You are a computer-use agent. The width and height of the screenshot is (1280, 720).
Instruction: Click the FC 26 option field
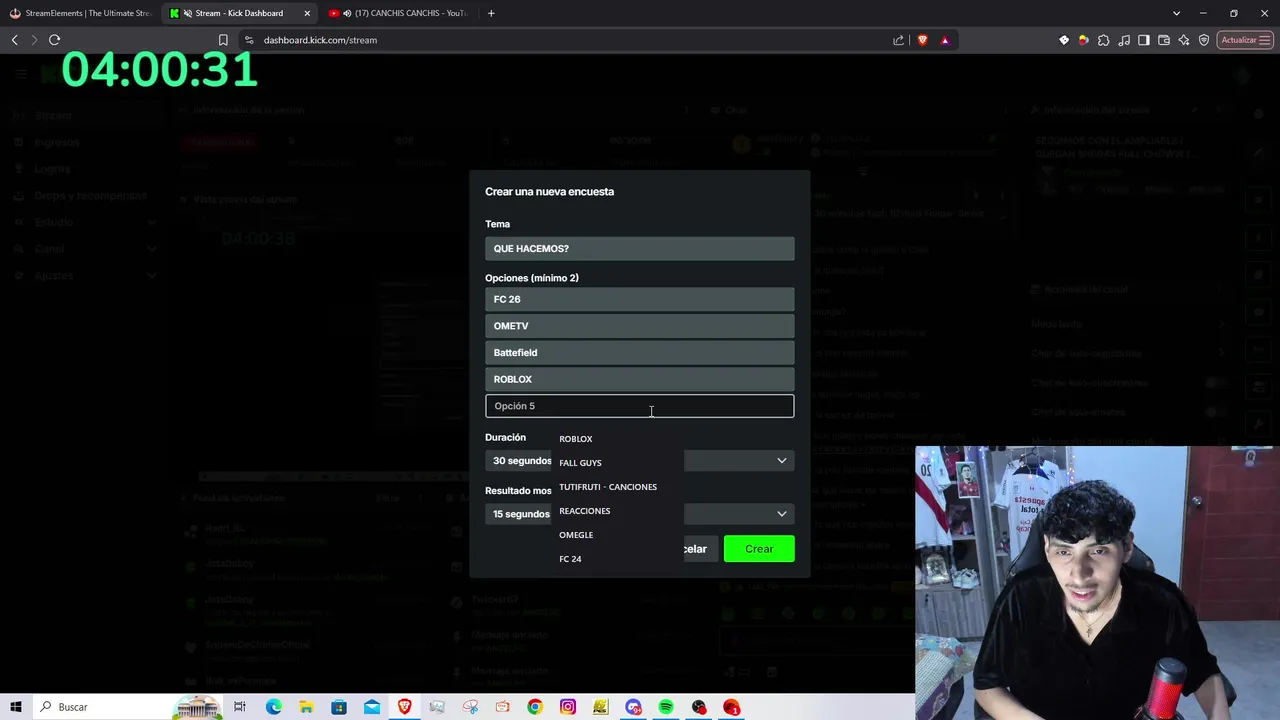(x=640, y=299)
